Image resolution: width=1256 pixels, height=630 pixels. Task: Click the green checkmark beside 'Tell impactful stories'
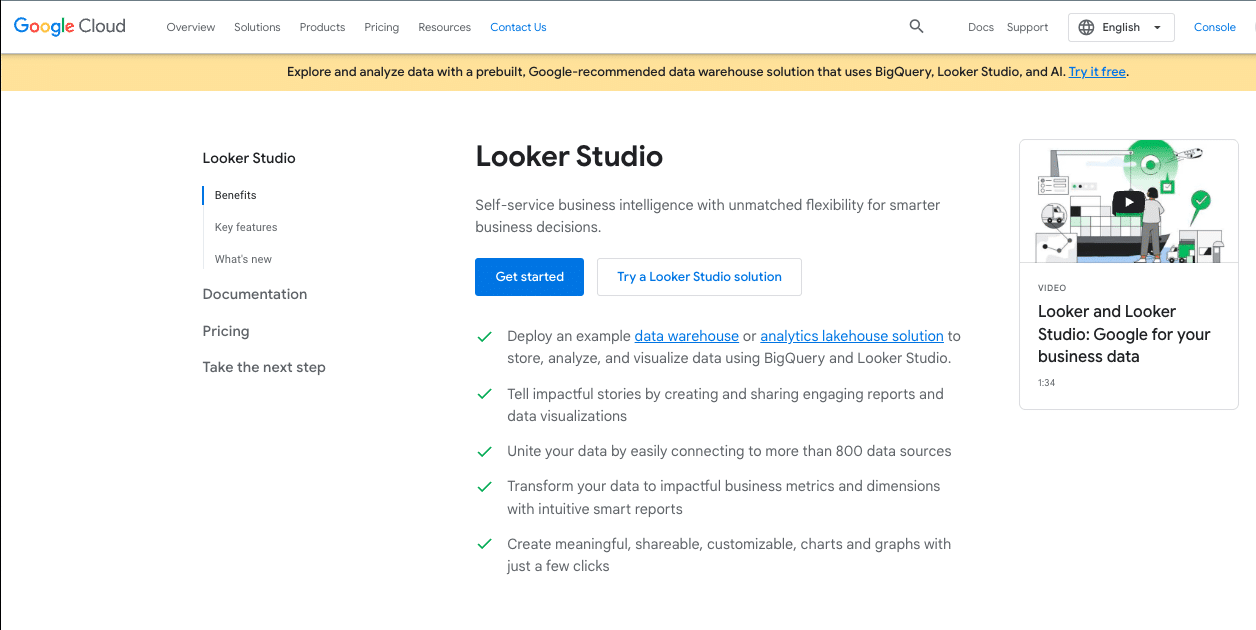(x=485, y=394)
